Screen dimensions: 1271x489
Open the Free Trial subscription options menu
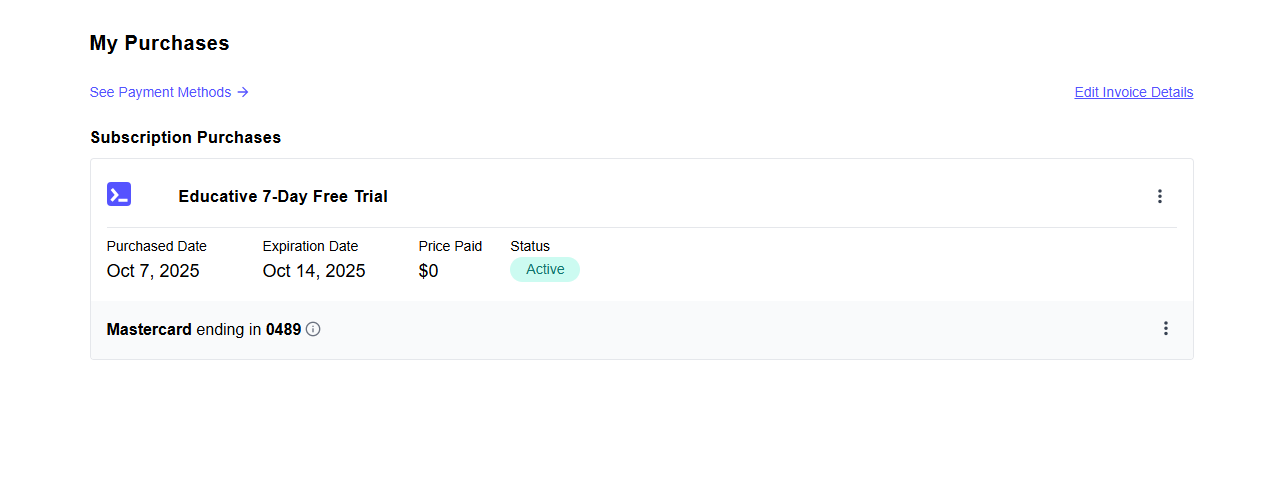click(x=1159, y=196)
